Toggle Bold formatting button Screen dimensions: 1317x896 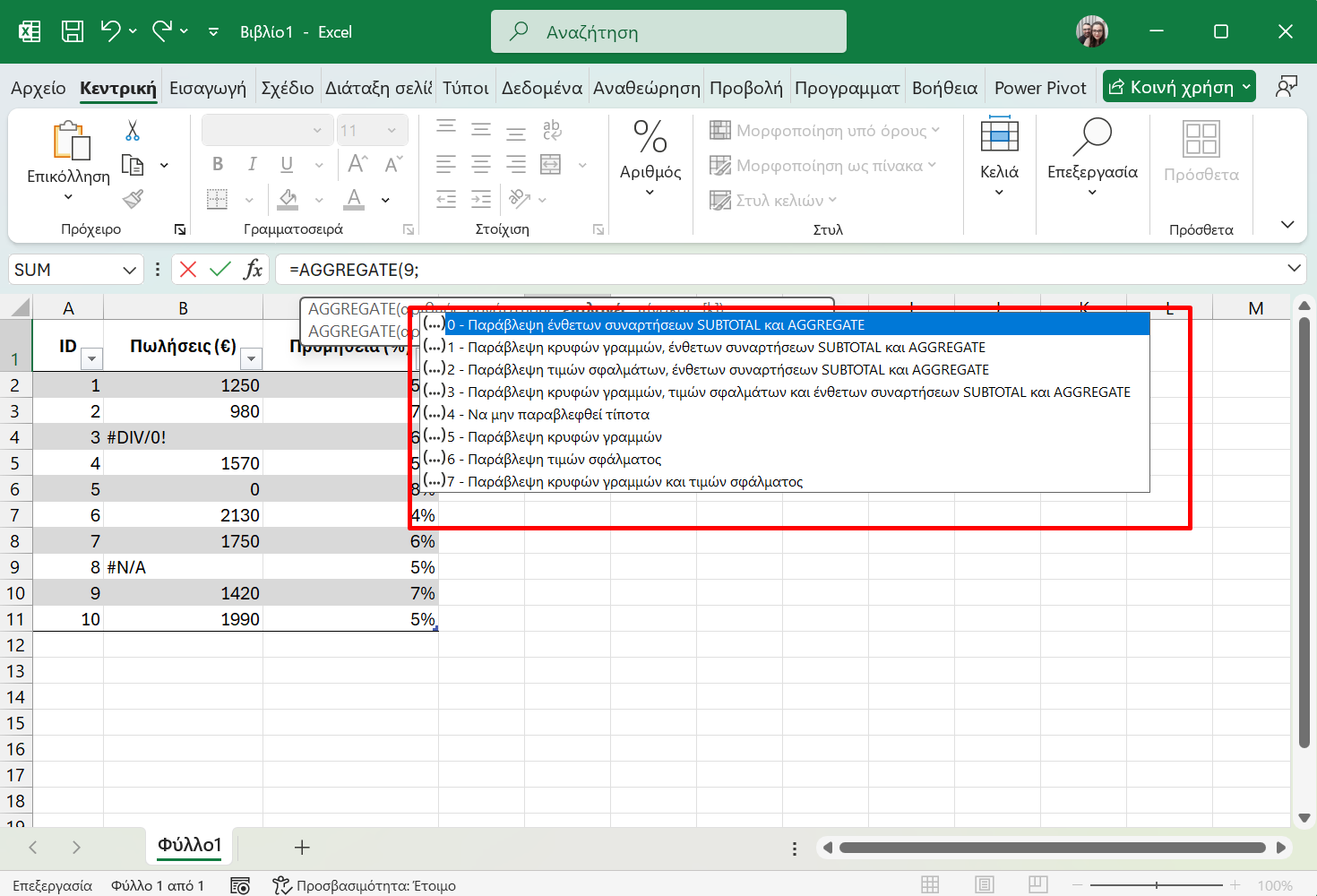(218, 164)
